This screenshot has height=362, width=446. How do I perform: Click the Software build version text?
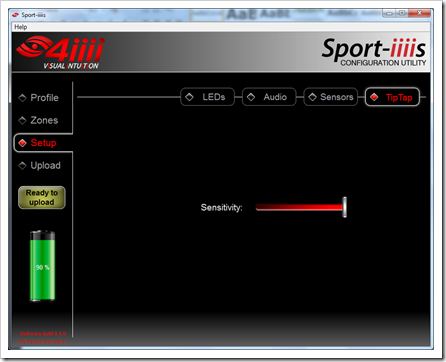42,333
